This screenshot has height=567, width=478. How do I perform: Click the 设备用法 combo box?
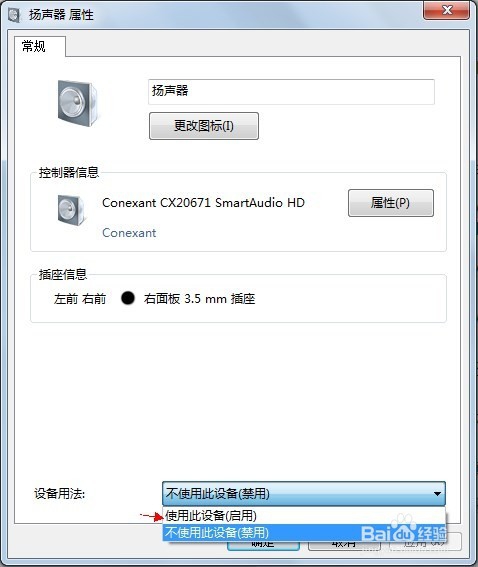(x=304, y=493)
